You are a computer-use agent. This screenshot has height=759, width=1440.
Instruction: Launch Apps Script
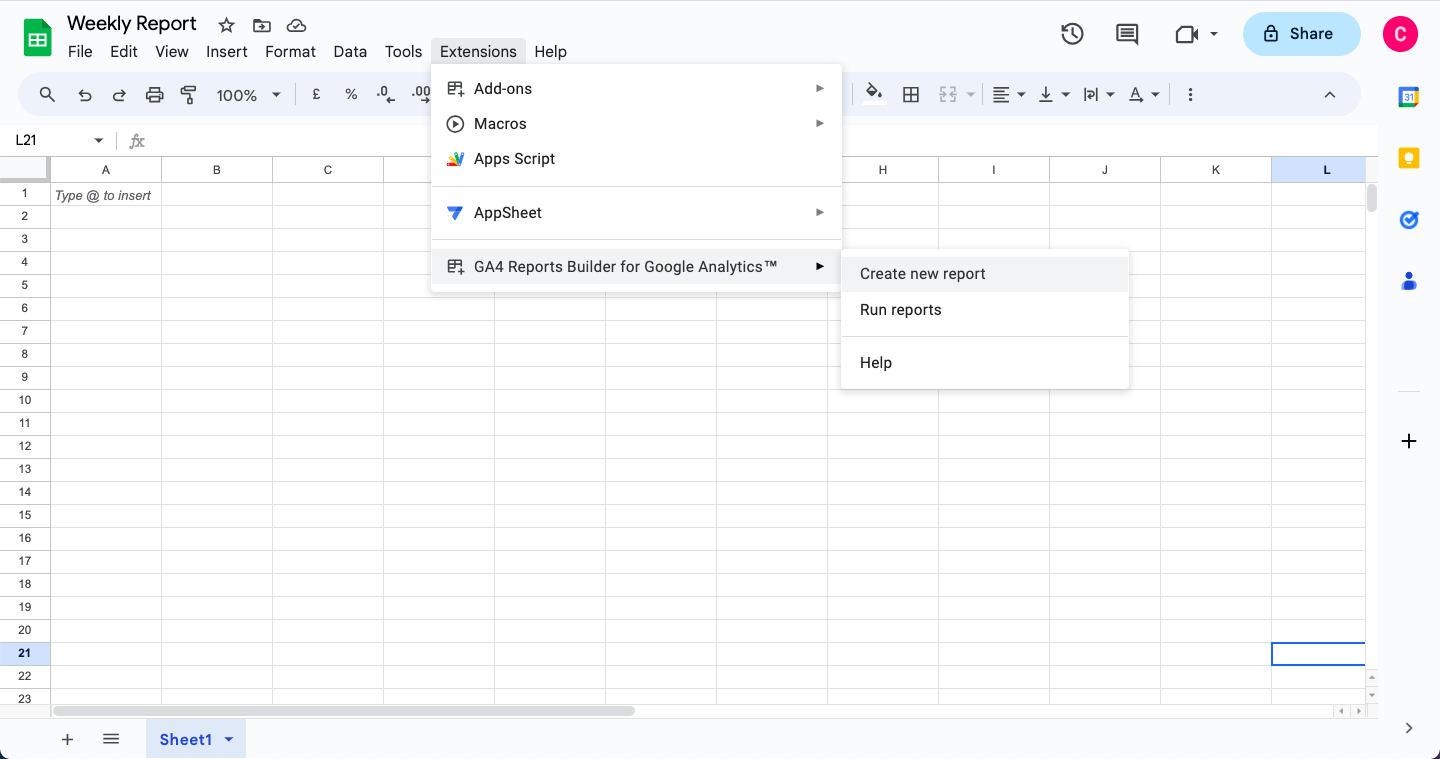pyautogui.click(x=636, y=159)
